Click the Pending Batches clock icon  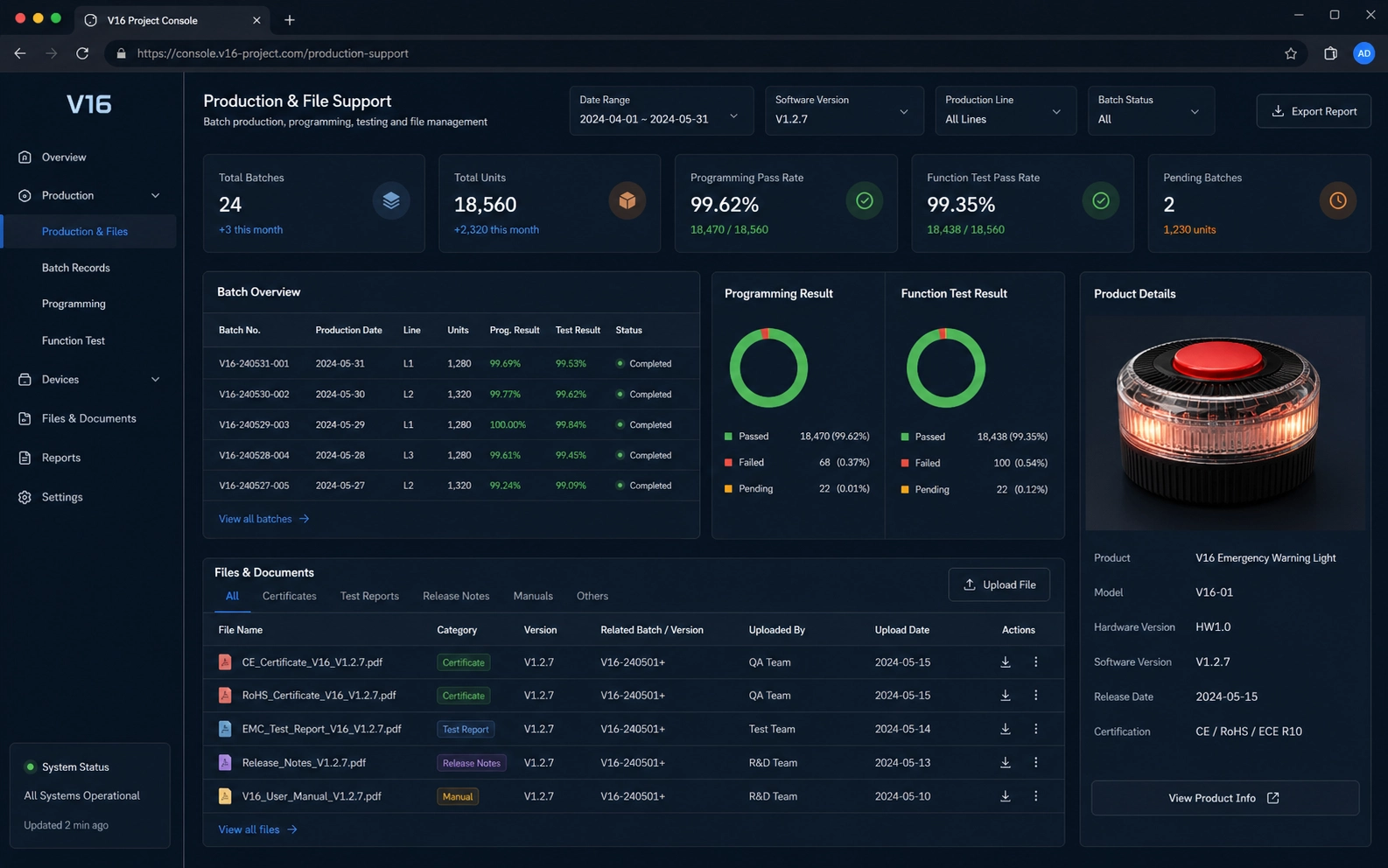[x=1337, y=200]
